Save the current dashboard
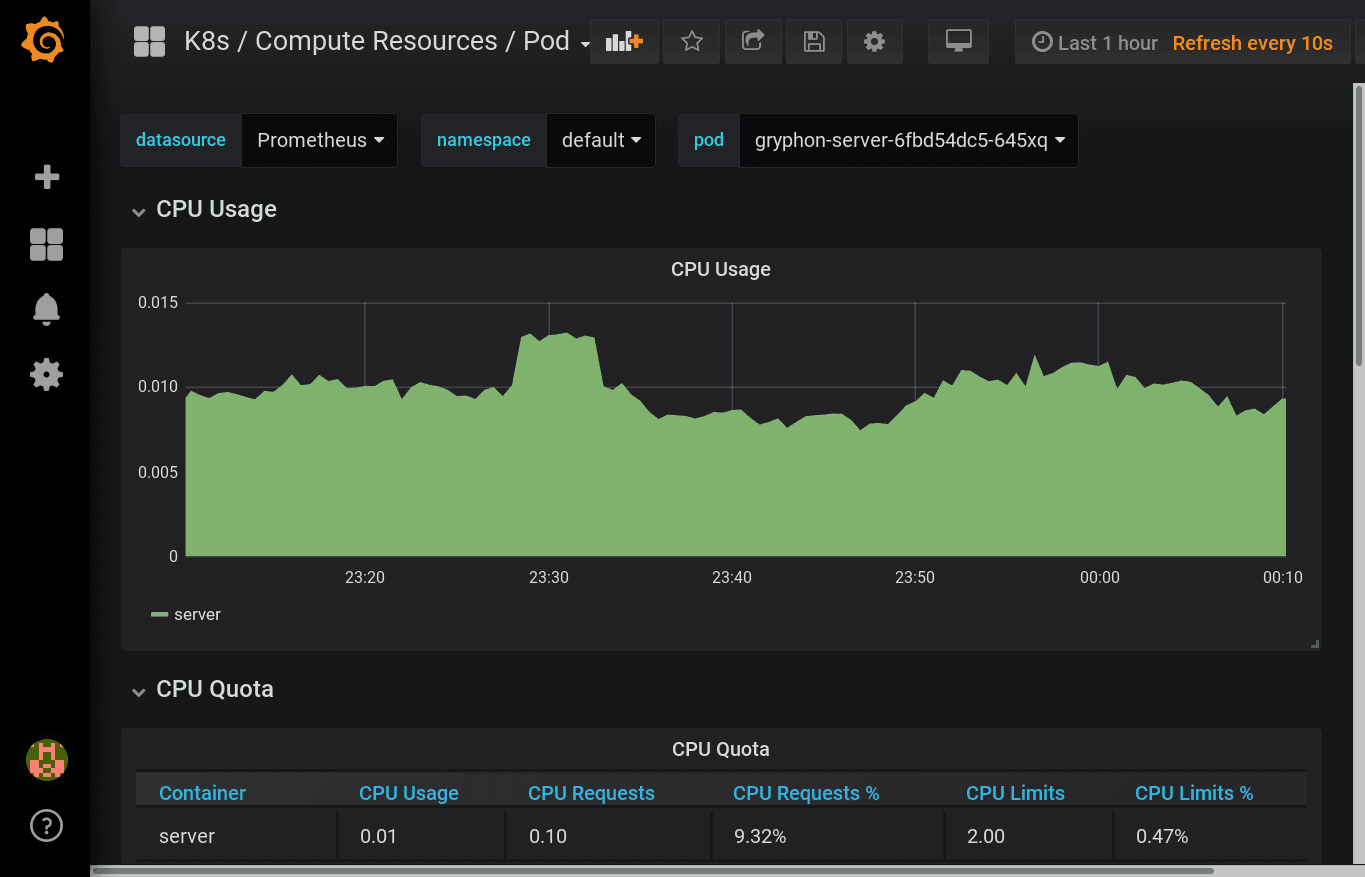The height and width of the screenshot is (877, 1365). point(814,41)
